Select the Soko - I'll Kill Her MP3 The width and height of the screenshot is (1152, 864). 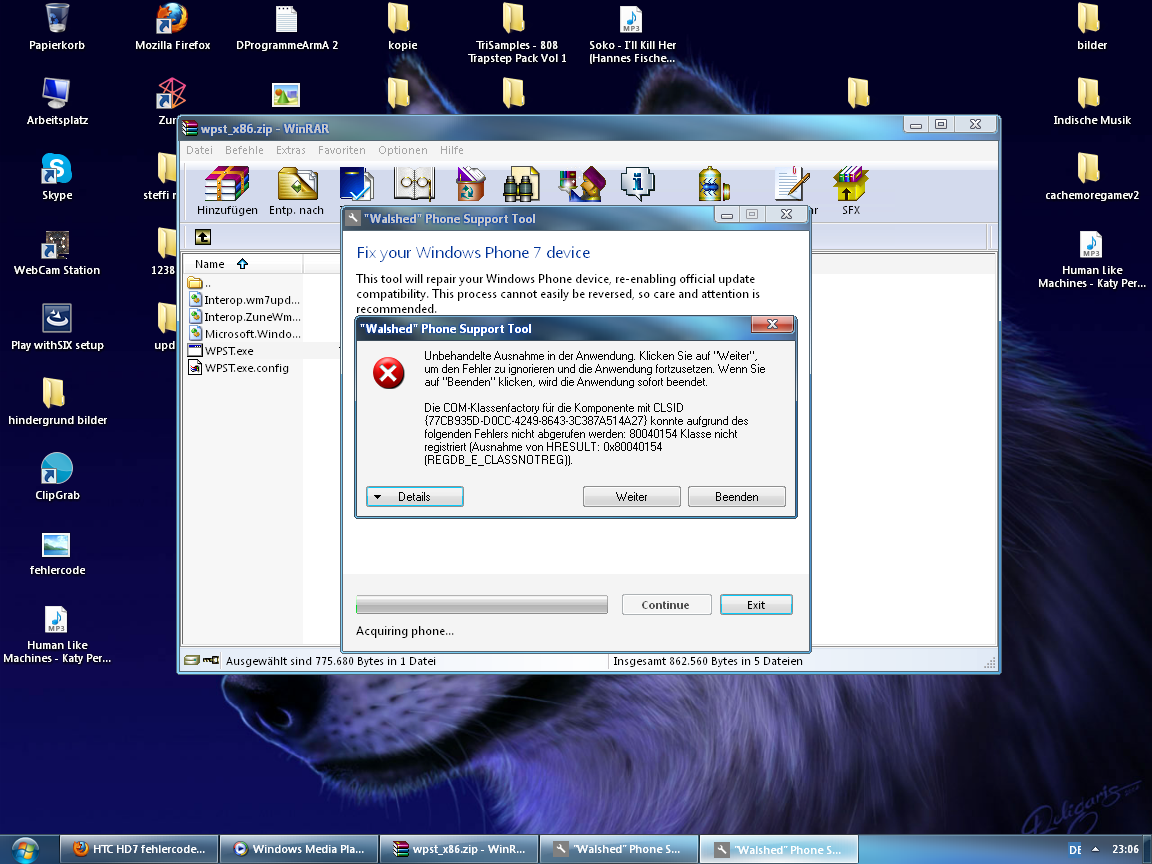pyautogui.click(x=632, y=33)
